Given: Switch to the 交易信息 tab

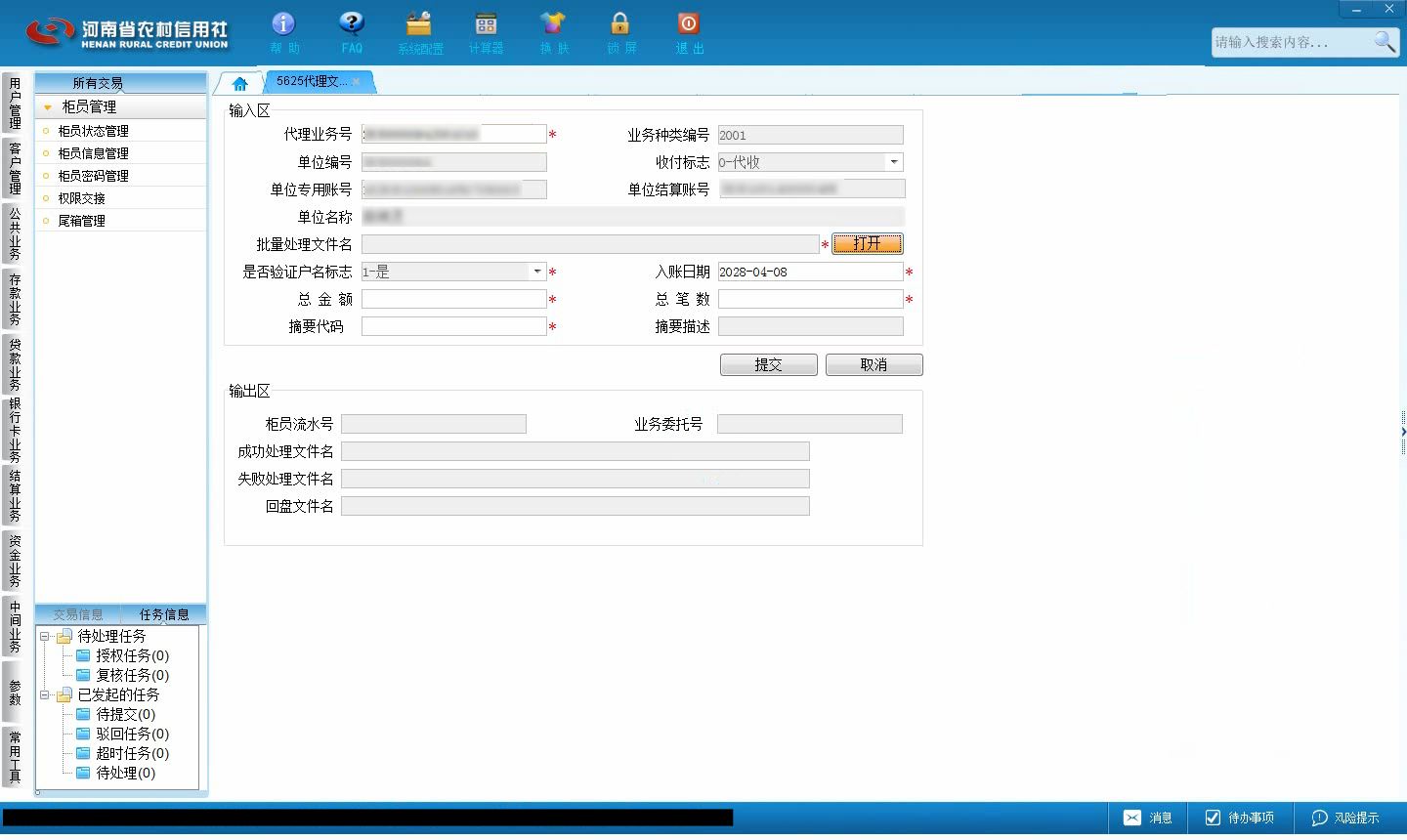Looking at the screenshot, I should [x=78, y=614].
